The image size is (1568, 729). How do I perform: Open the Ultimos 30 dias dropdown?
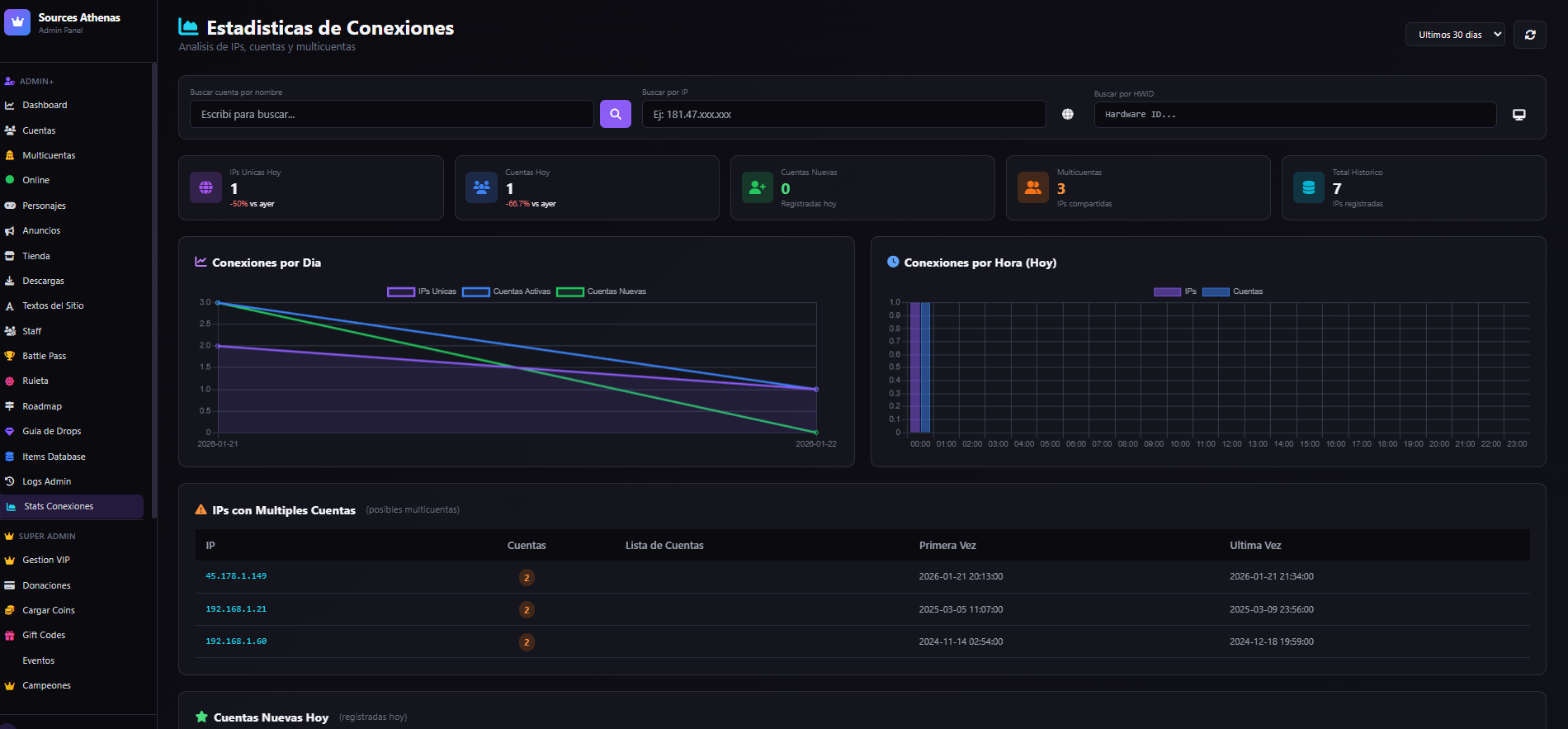(1454, 35)
